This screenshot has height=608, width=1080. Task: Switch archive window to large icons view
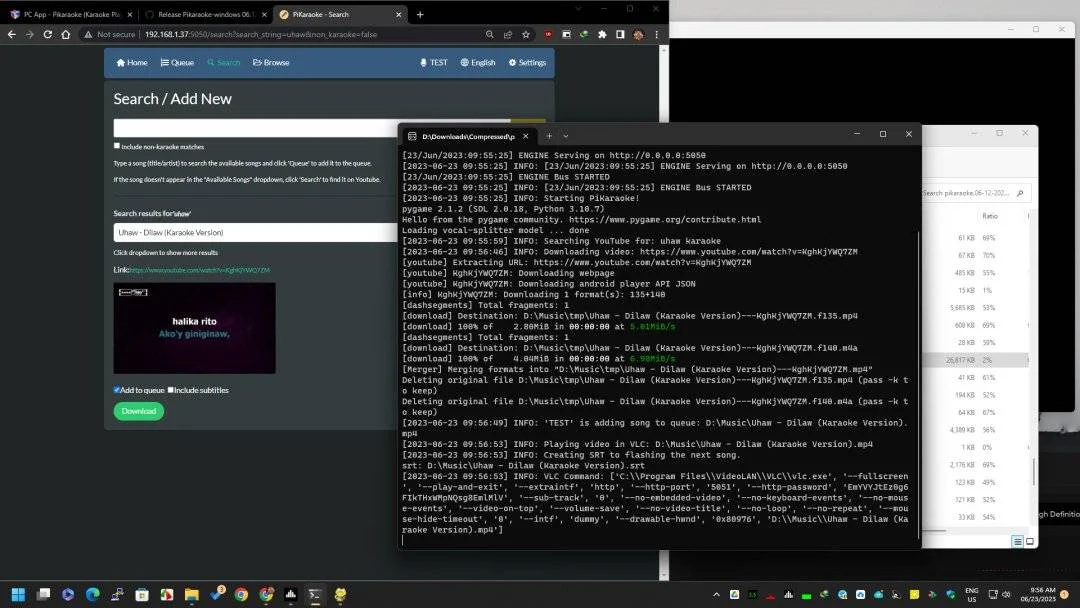(1030, 542)
